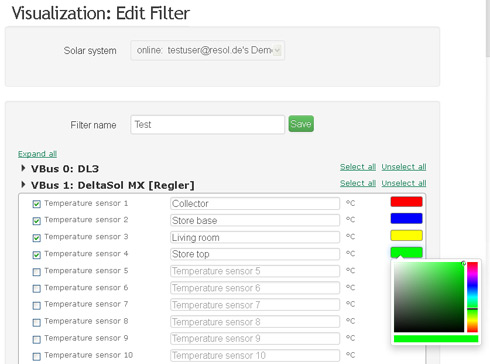The height and width of the screenshot is (364, 490).
Task: Collapse the VBus 1: DeltaSol MX section
Action: point(23,184)
